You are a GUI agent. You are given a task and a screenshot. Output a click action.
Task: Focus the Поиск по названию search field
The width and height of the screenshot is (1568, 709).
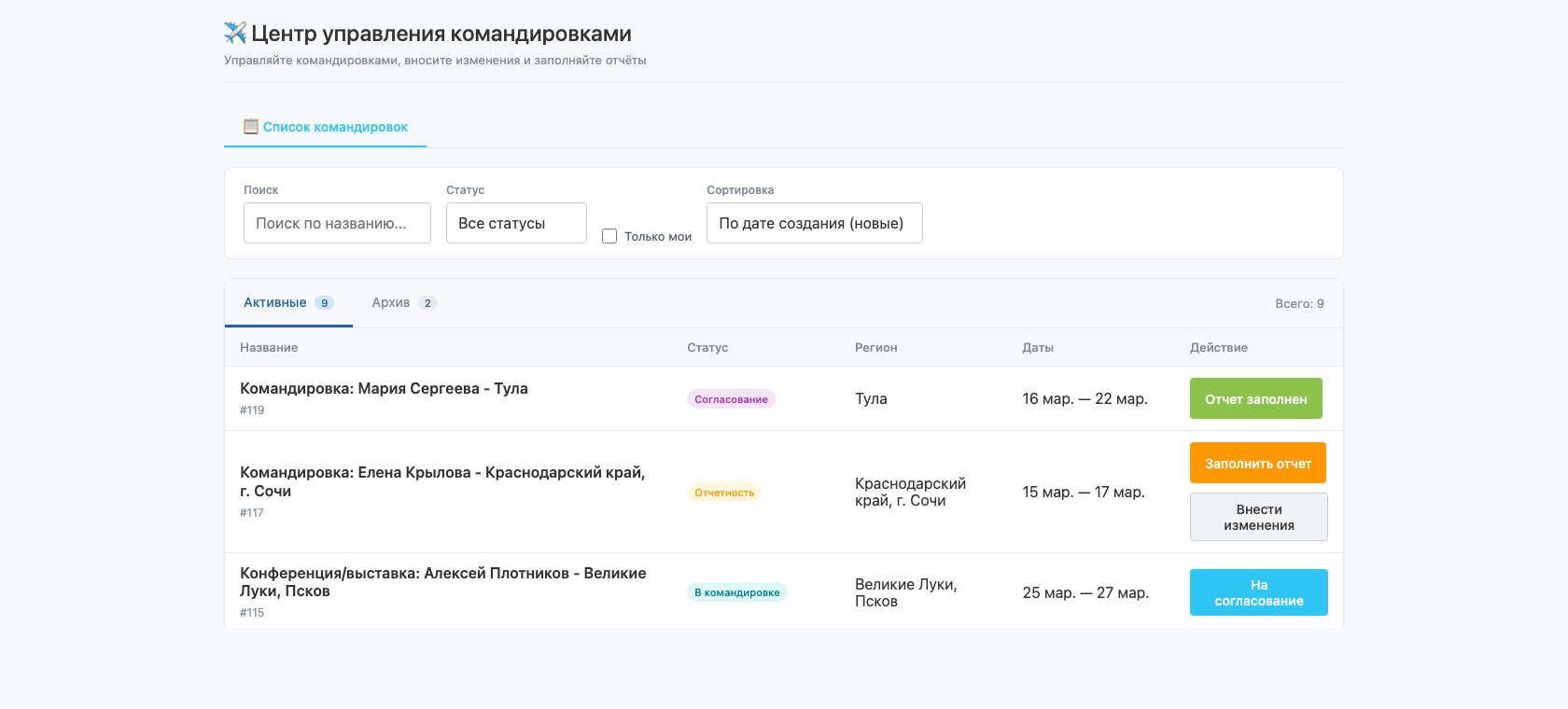click(337, 223)
